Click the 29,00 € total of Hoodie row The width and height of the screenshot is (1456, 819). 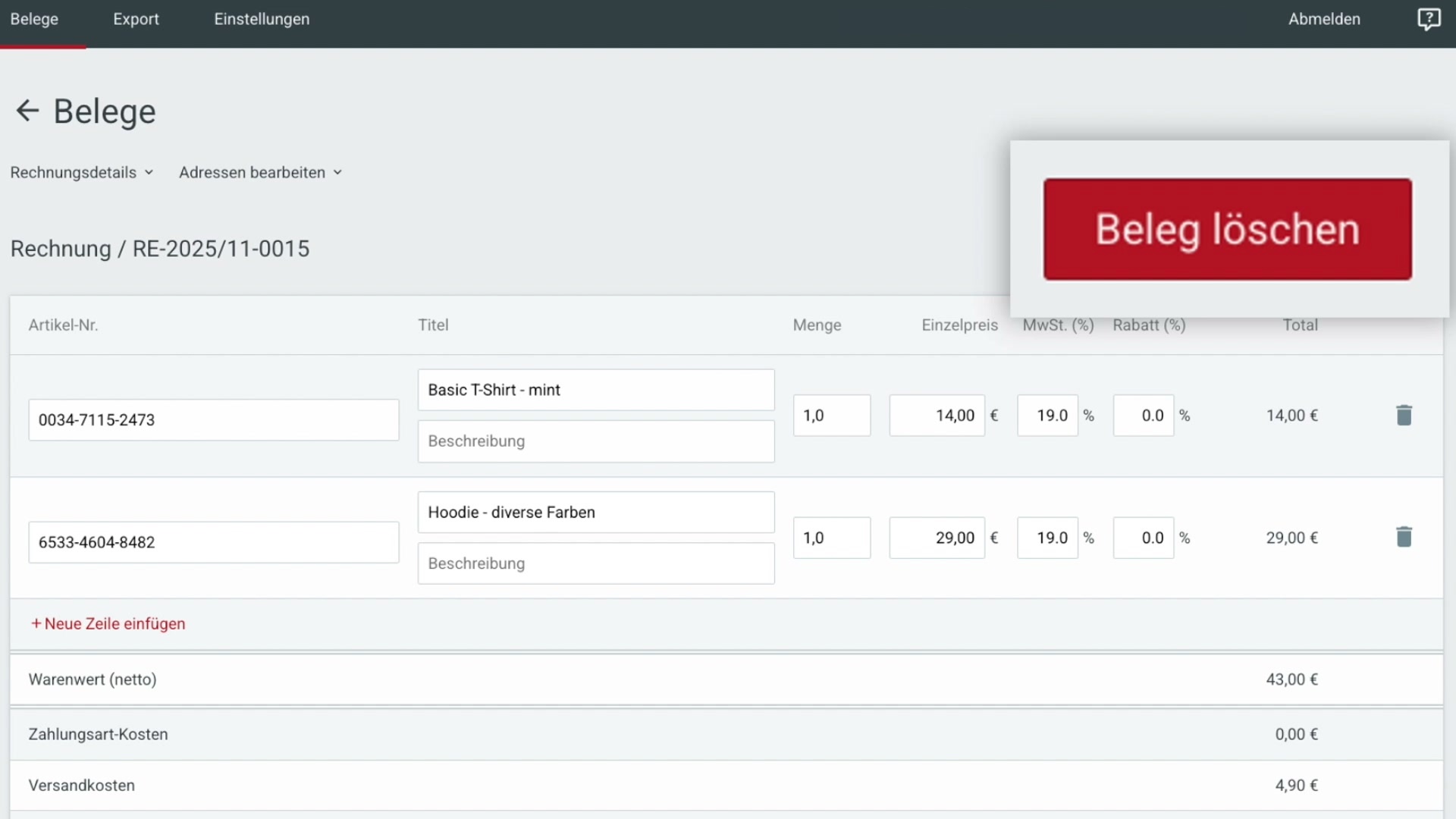click(1291, 538)
